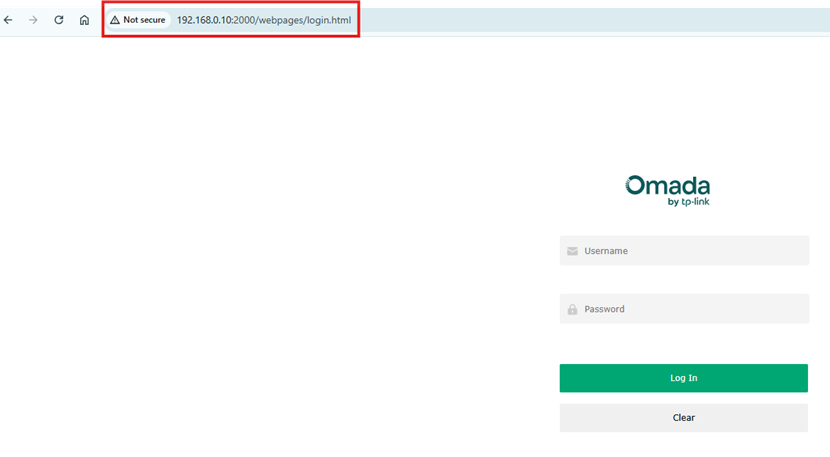
Task: Click the Clear button
Action: [683, 418]
